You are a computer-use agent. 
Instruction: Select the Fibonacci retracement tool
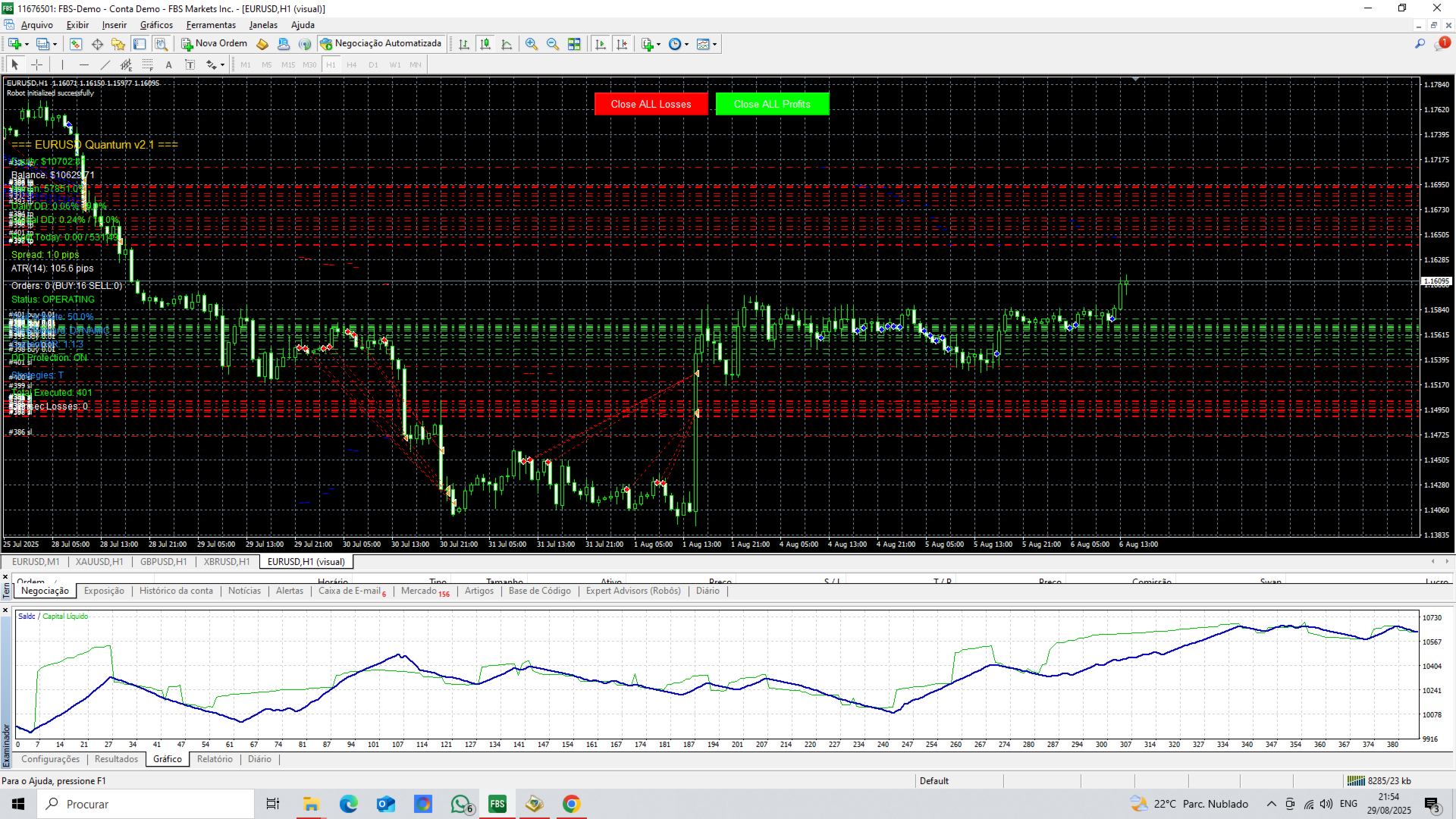147,65
